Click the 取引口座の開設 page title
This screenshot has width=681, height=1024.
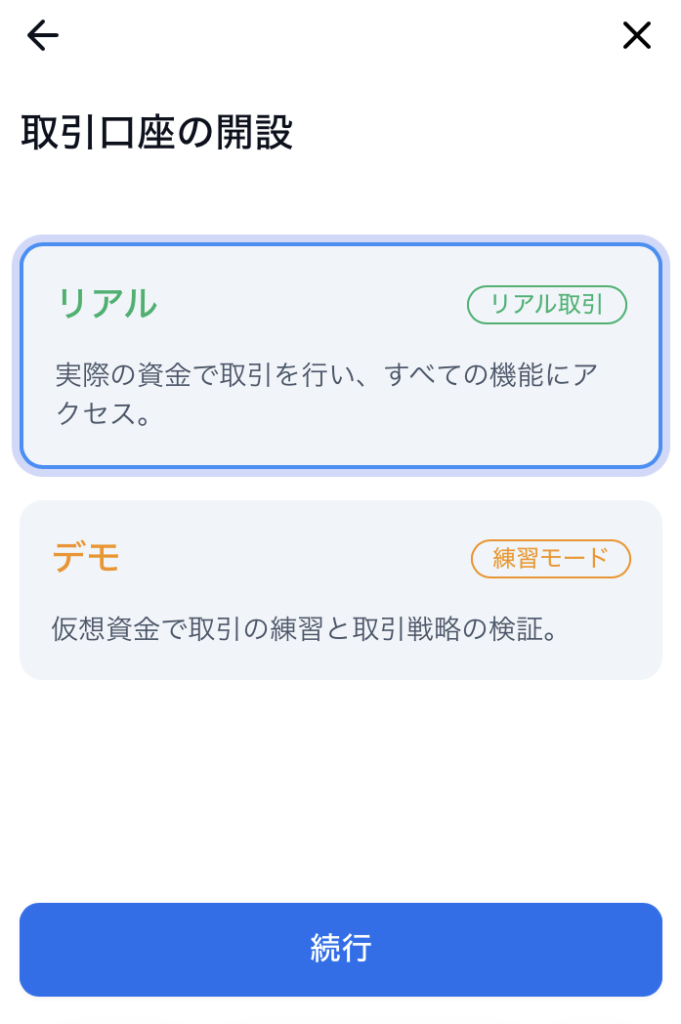(x=157, y=131)
